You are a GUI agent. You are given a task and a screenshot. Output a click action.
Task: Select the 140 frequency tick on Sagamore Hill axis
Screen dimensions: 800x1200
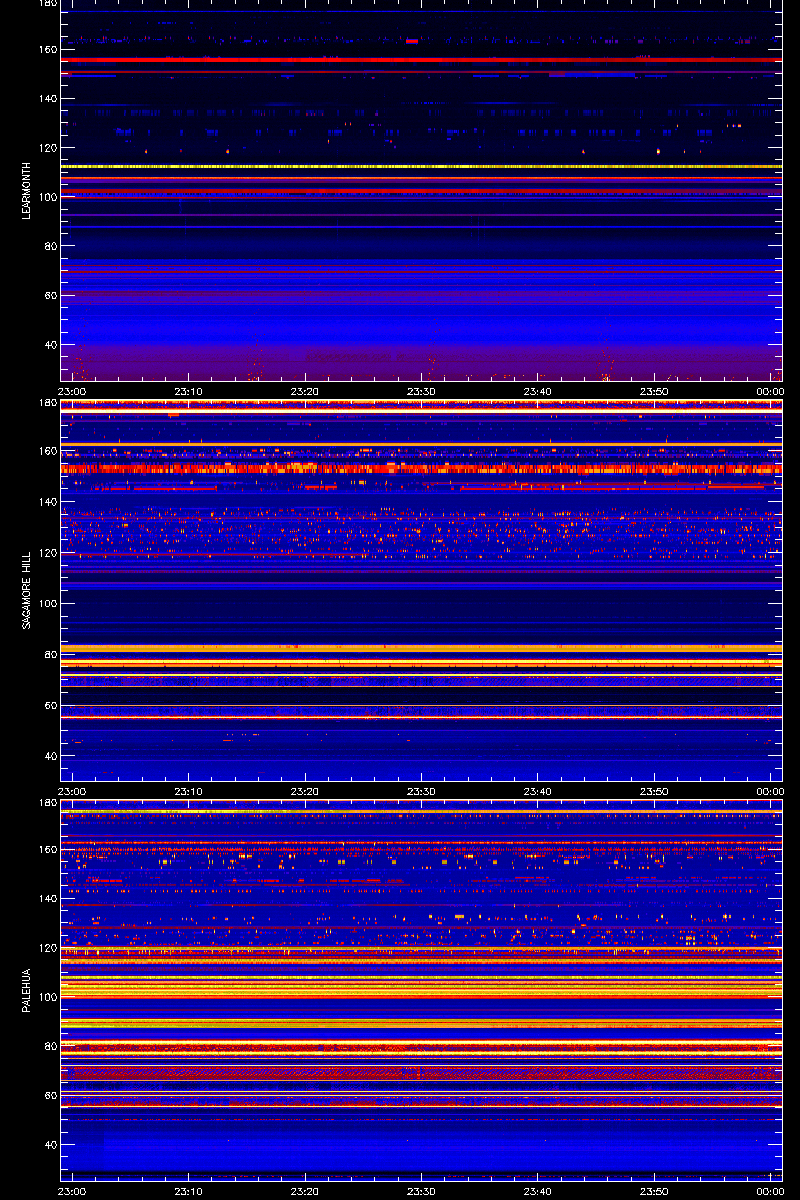coord(48,502)
